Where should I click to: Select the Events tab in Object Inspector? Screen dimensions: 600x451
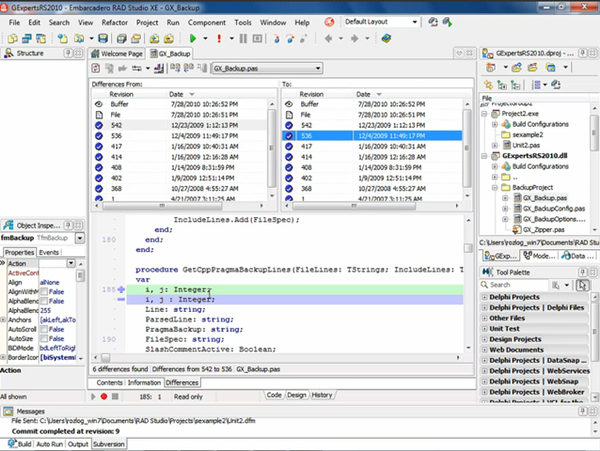click(50, 253)
